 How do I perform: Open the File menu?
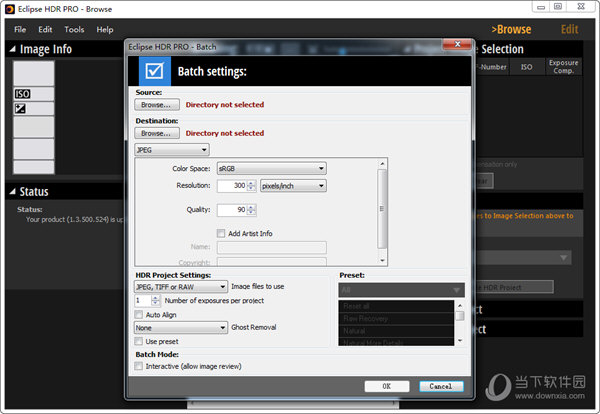20,29
